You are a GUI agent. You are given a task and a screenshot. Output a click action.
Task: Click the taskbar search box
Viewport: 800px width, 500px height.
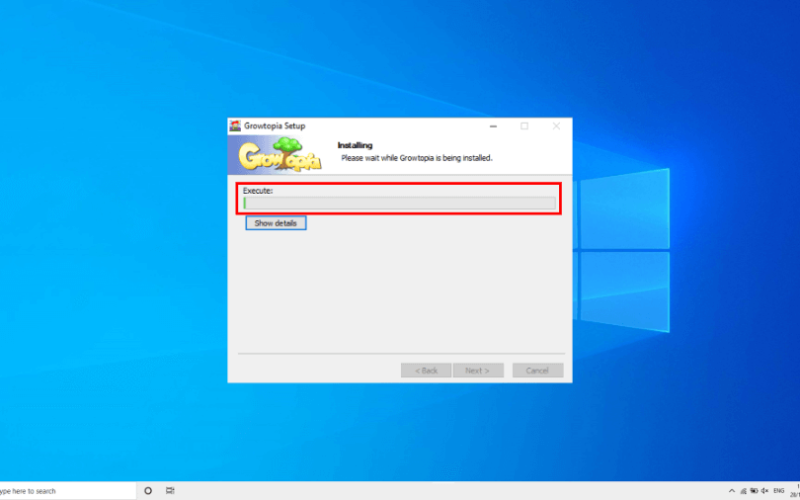pos(68,491)
